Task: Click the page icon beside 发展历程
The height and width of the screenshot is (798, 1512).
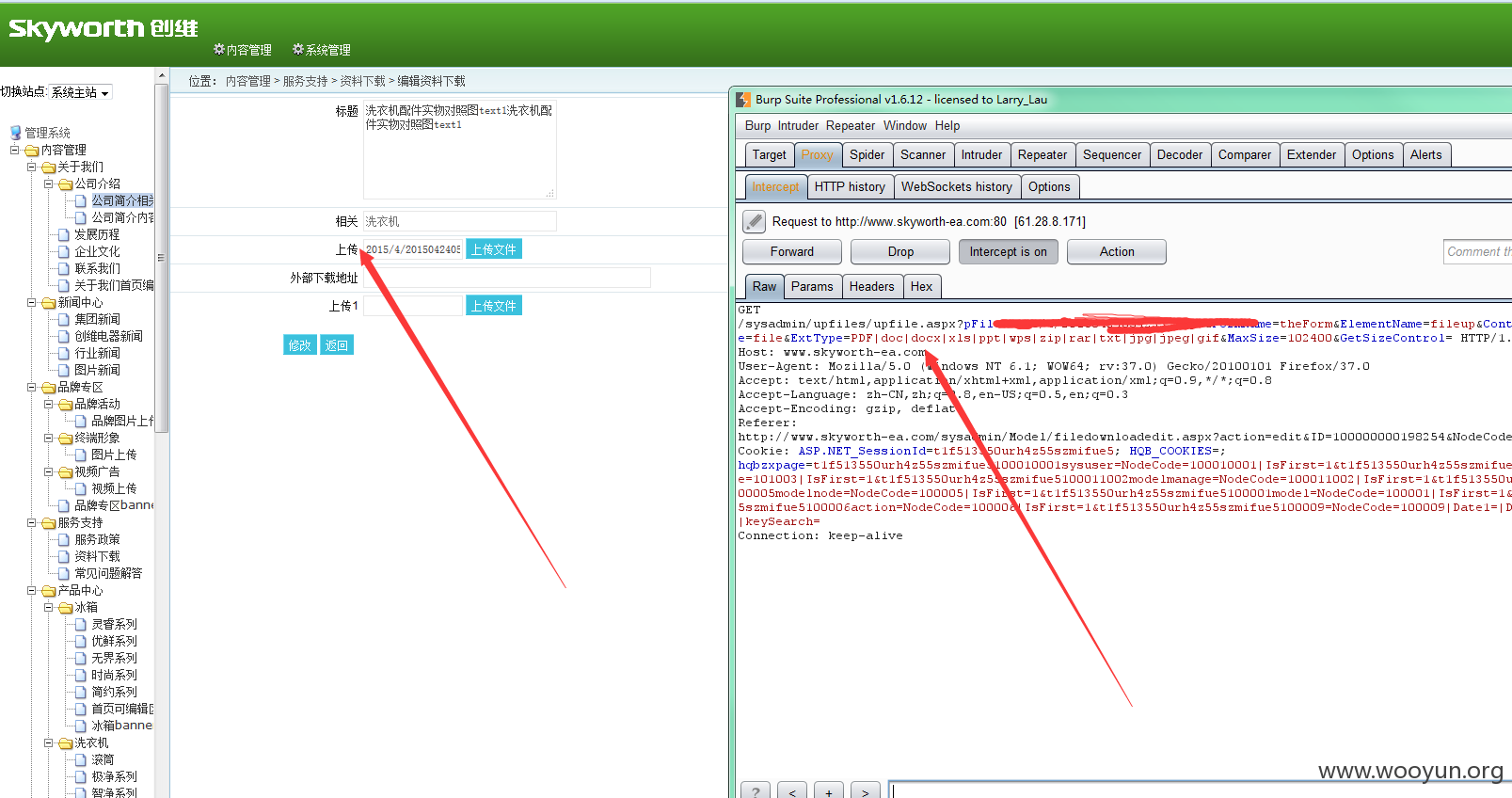Action: [64, 234]
